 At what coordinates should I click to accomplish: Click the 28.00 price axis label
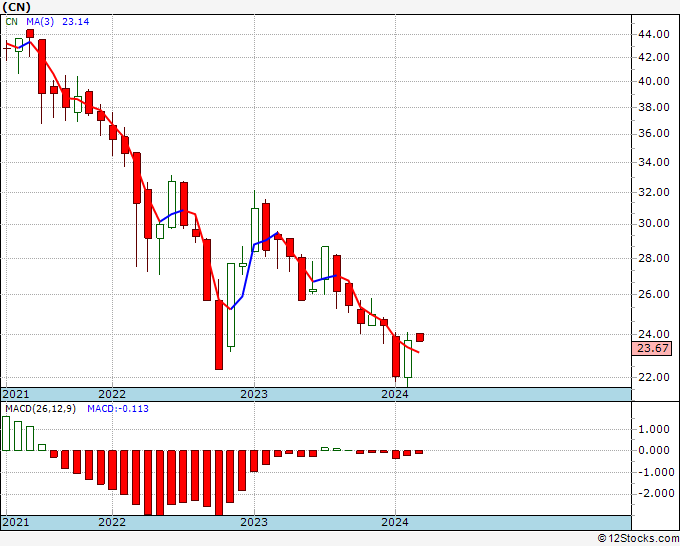pos(653,258)
